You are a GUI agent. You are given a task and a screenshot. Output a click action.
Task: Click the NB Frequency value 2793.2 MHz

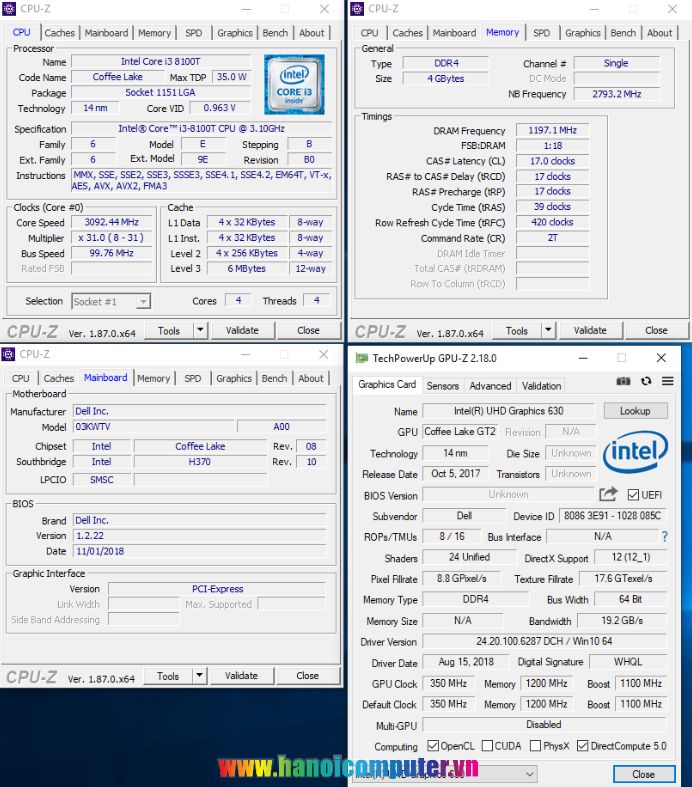(x=617, y=94)
